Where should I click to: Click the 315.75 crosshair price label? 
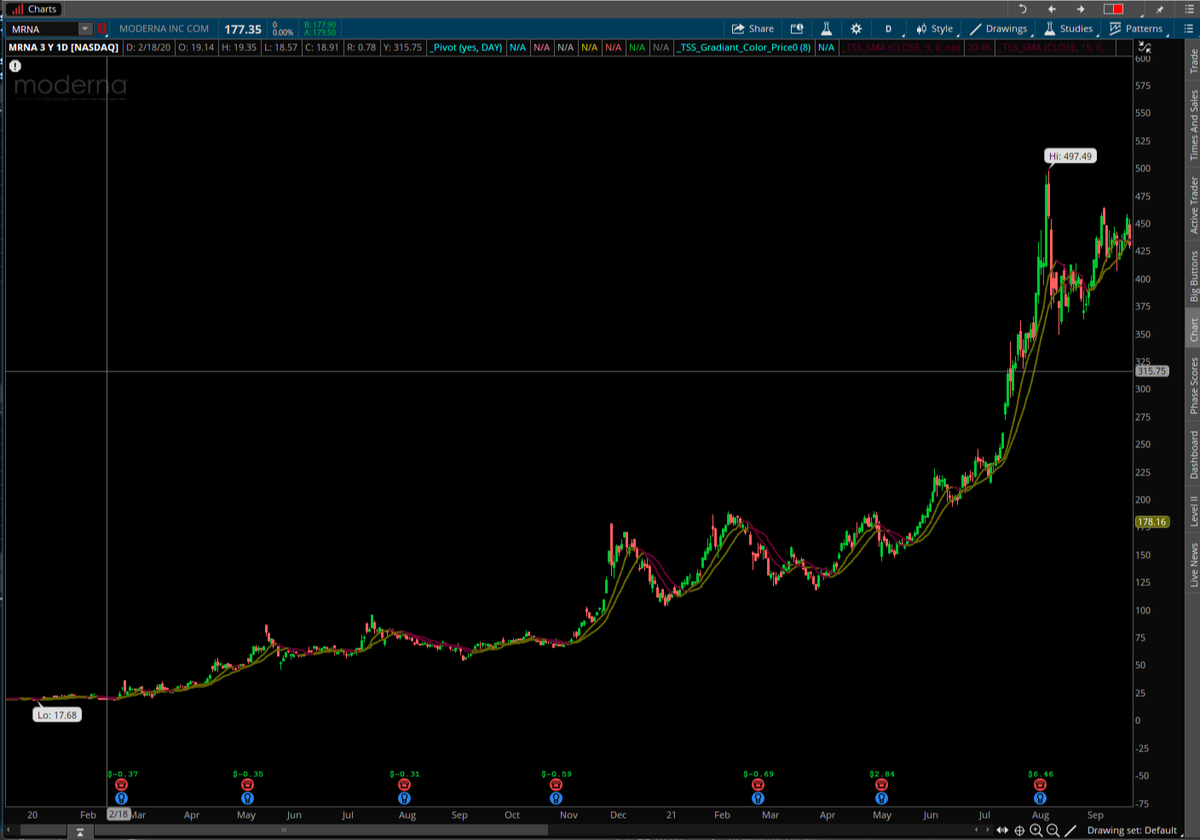click(x=1152, y=371)
